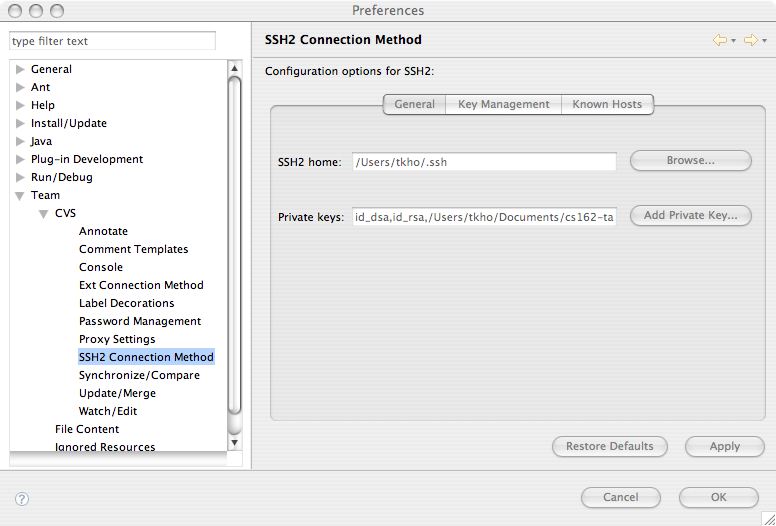The height and width of the screenshot is (526, 776).
Task: Switch to the Key Management tab
Action: tap(503, 104)
